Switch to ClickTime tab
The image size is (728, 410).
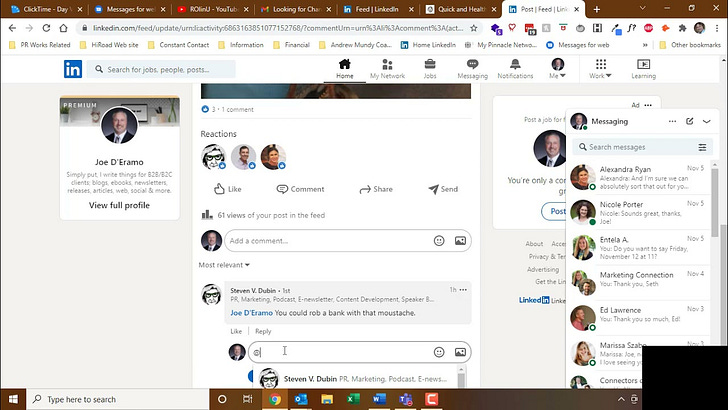click(47, 9)
